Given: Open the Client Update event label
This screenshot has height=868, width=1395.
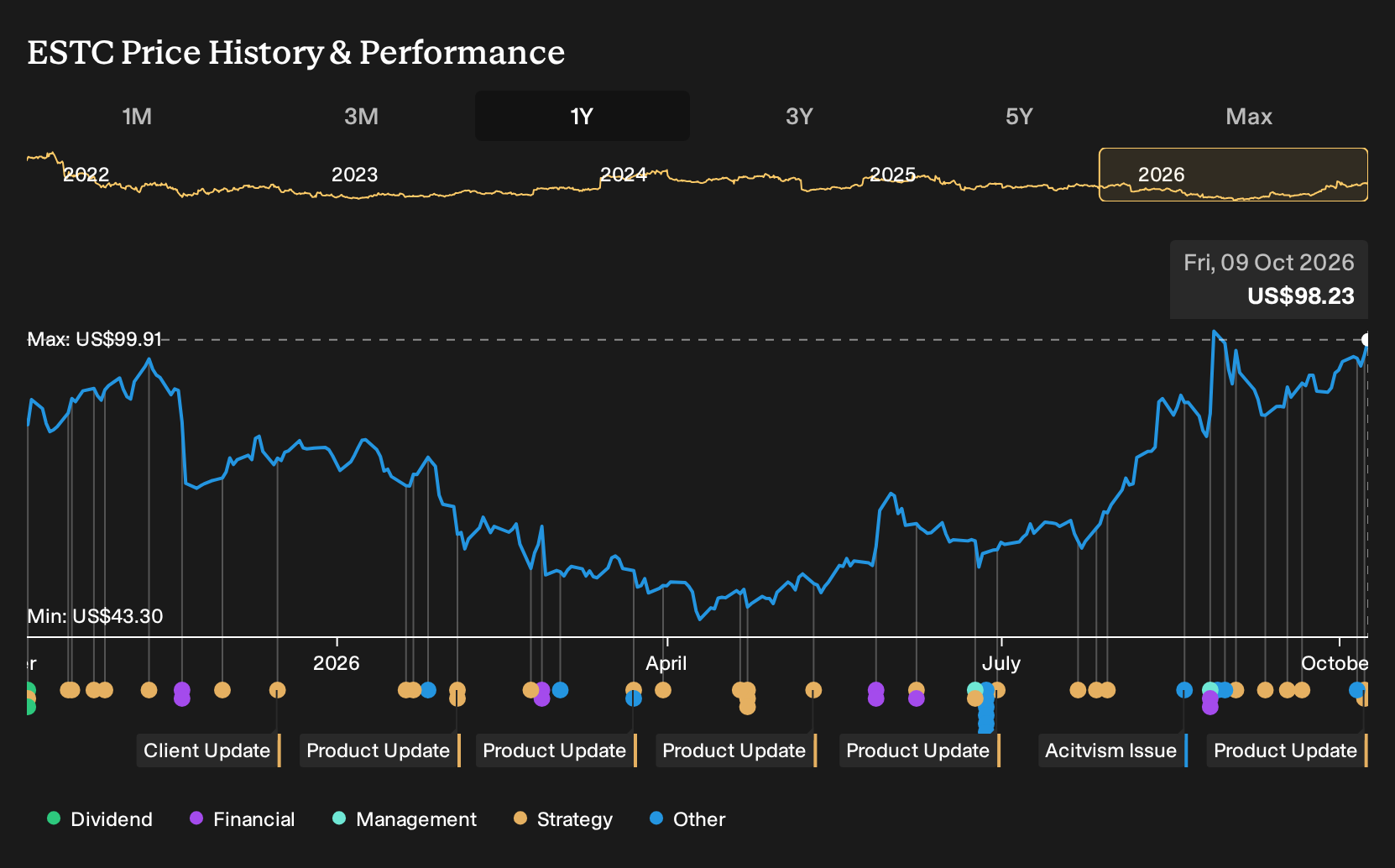Looking at the screenshot, I should point(208,750).
